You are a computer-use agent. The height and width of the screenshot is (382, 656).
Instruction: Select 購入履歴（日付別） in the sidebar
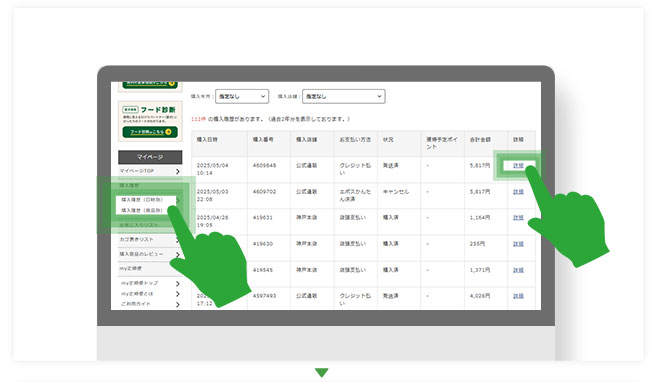point(142,200)
